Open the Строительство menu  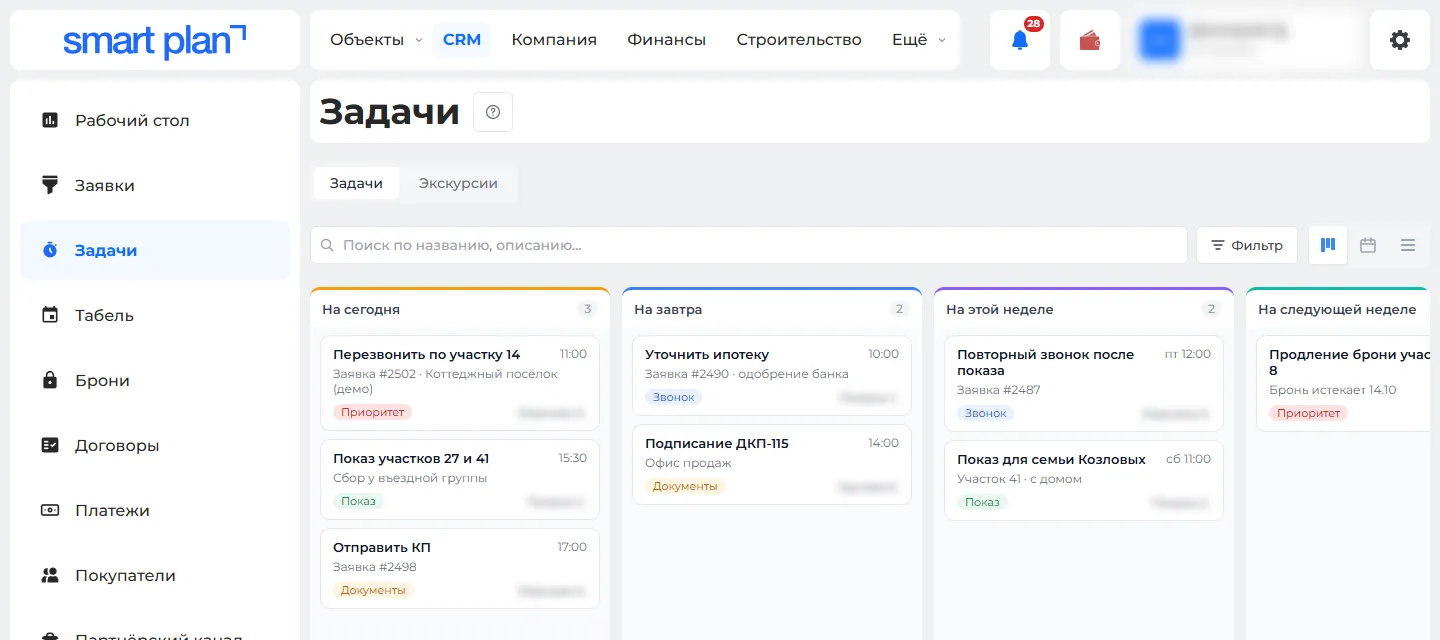(x=799, y=40)
